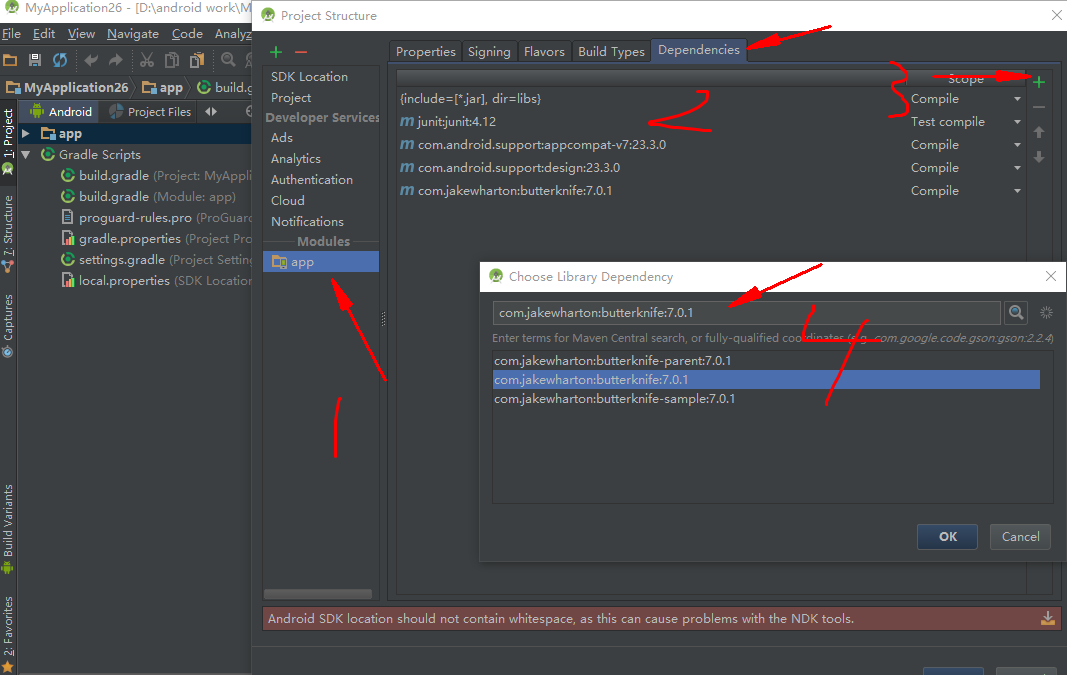This screenshot has height=675, width=1067.
Task: Click the download icon in the SDK warning bar
Action: tap(1048, 618)
